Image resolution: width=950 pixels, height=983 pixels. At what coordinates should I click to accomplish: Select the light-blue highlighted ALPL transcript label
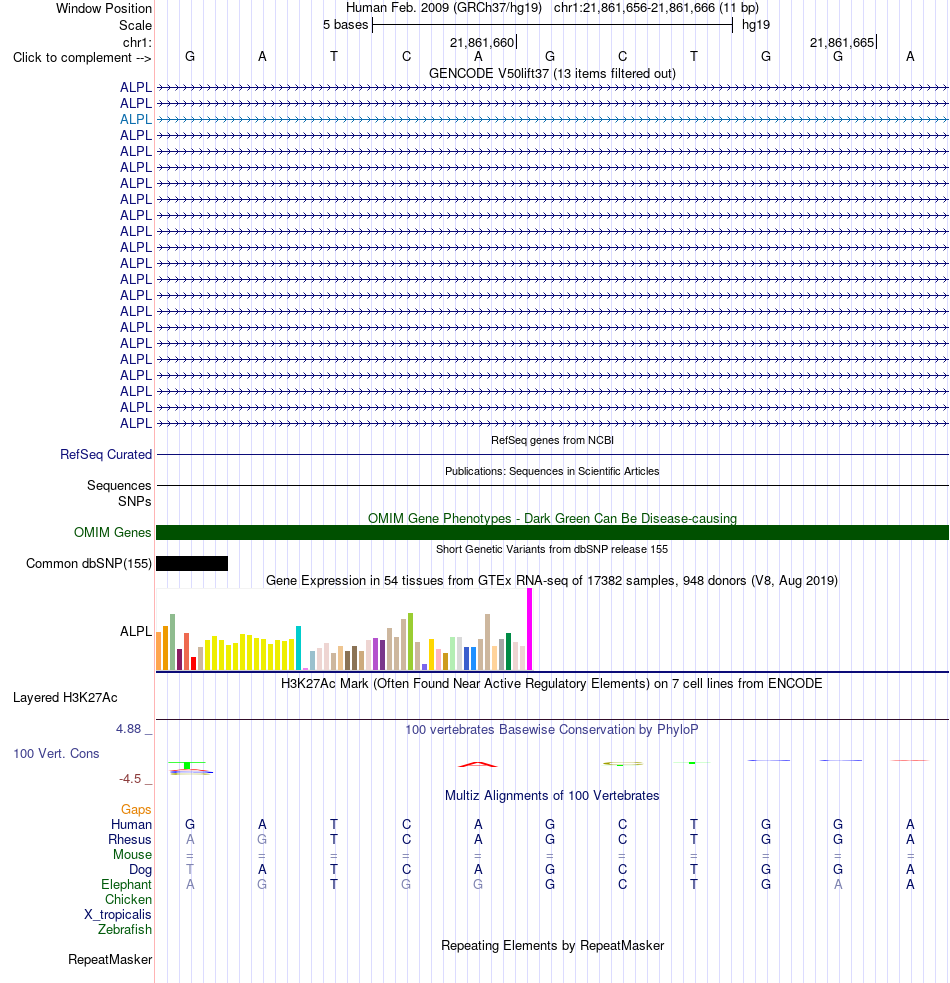[136, 119]
